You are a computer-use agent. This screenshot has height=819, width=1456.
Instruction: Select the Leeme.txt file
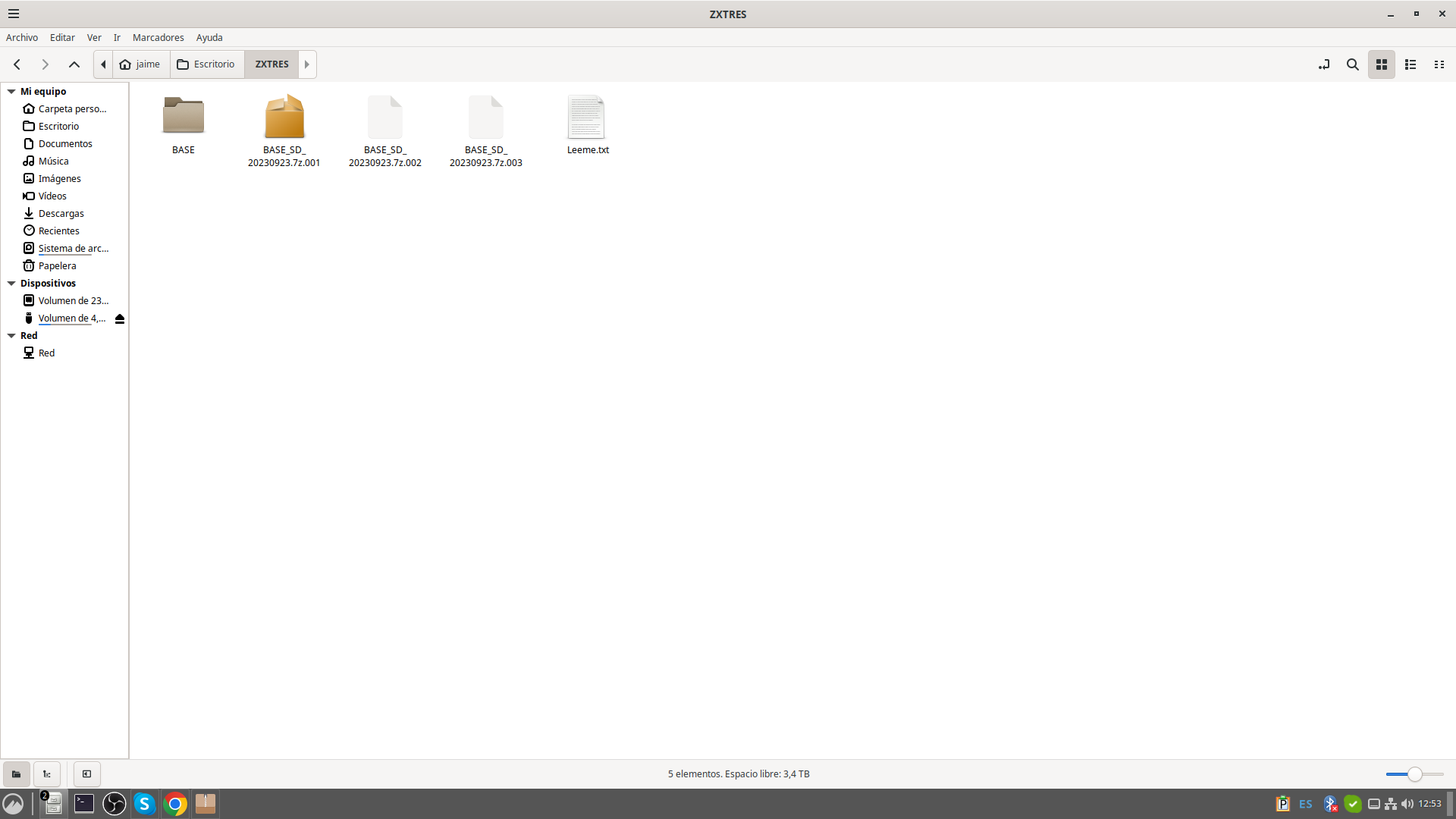[587, 125]
